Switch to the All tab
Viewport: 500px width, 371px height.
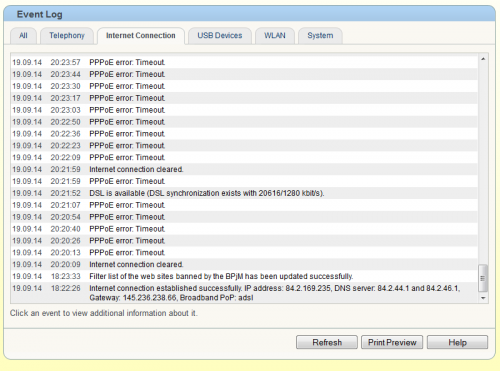click(23, 36)
